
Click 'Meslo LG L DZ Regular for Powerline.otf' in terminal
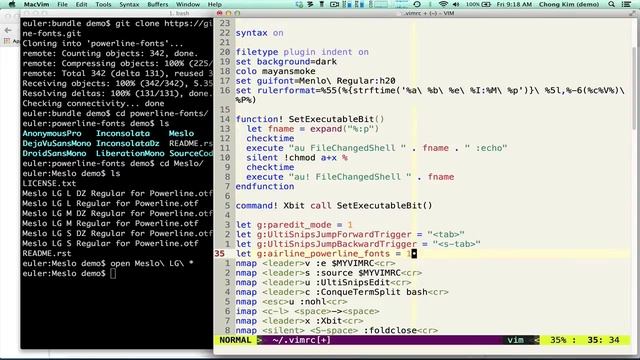point(118,193)
